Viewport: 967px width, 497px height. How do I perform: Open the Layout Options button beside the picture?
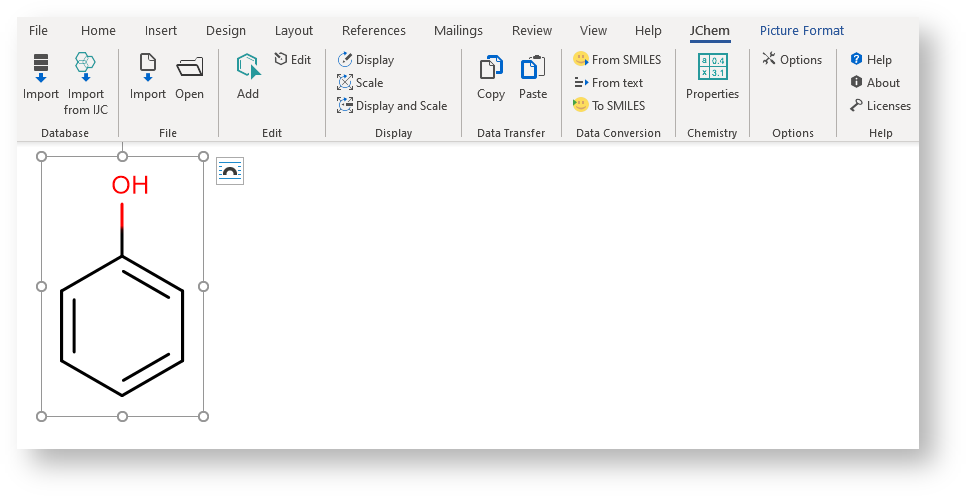click(230, 172)
